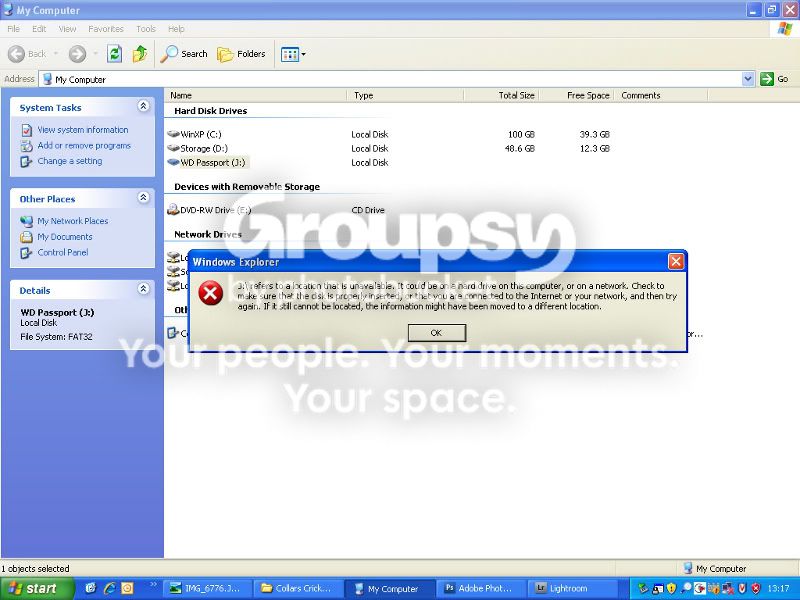Open the Back history dropdown arrow
This screenshot has width=800, height=600.
click(x=56, y=54)
